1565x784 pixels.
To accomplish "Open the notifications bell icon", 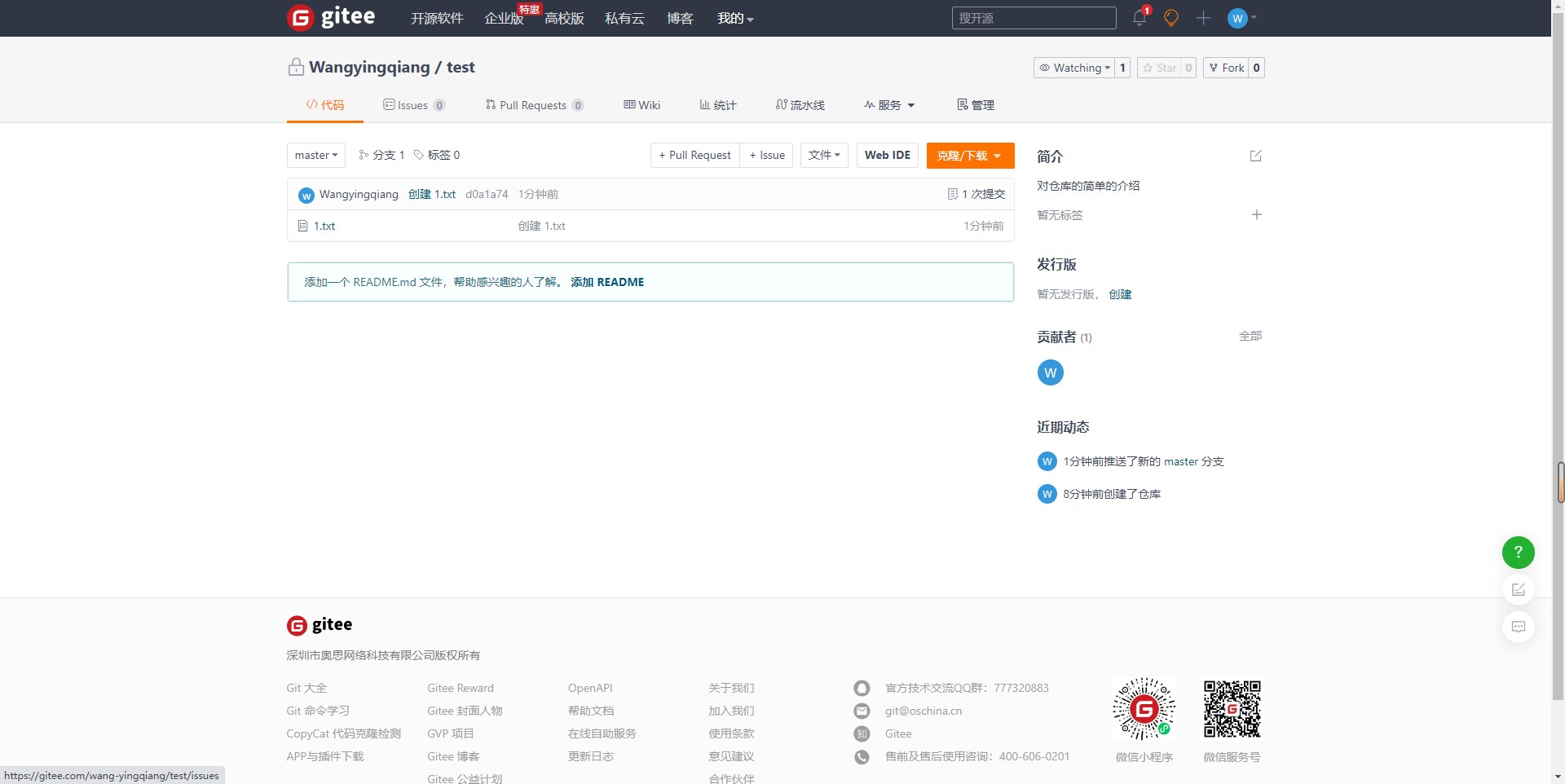I will click(1139, 18).
